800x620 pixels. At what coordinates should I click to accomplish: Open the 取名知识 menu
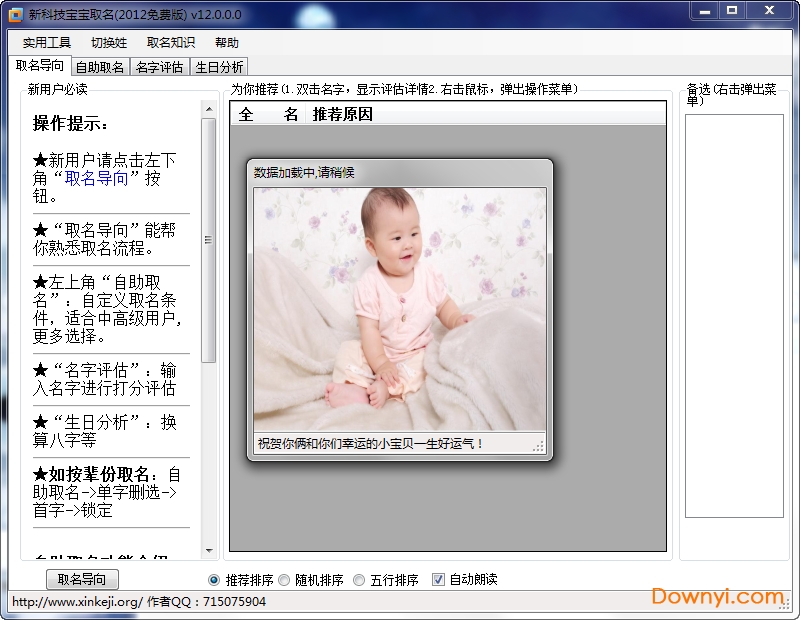pyautogui.click(x=171, y=43)
